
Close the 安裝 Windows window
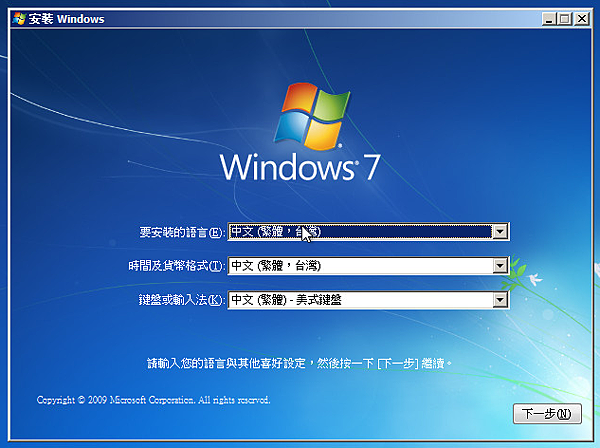tap(582, 19)
